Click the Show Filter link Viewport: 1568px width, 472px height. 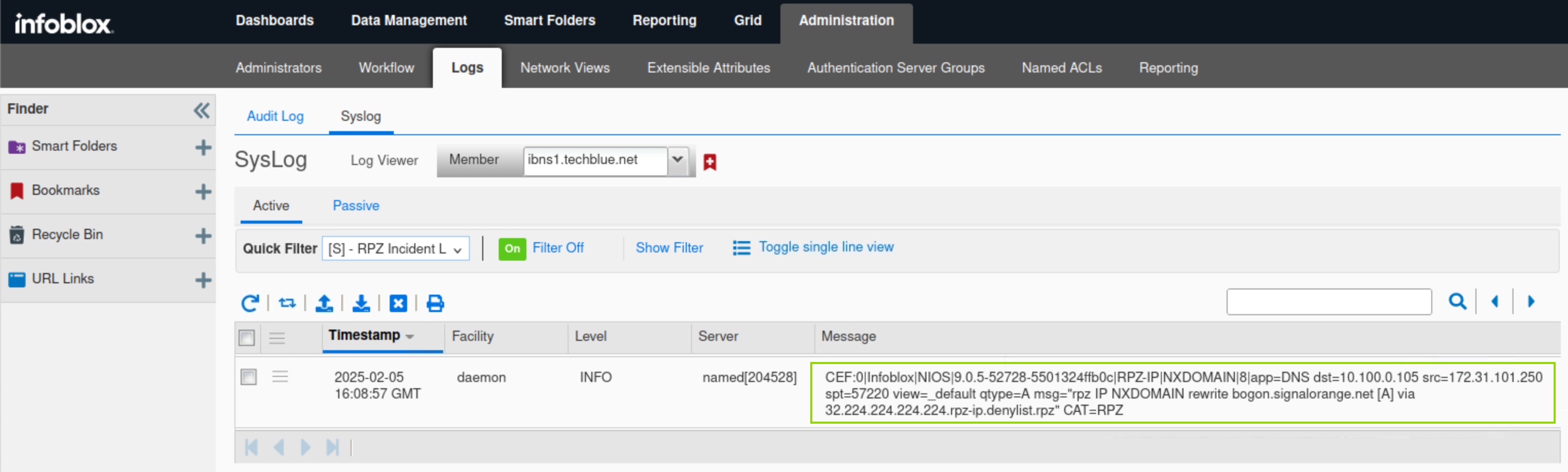pyautogui.click(x=669, y=248)
